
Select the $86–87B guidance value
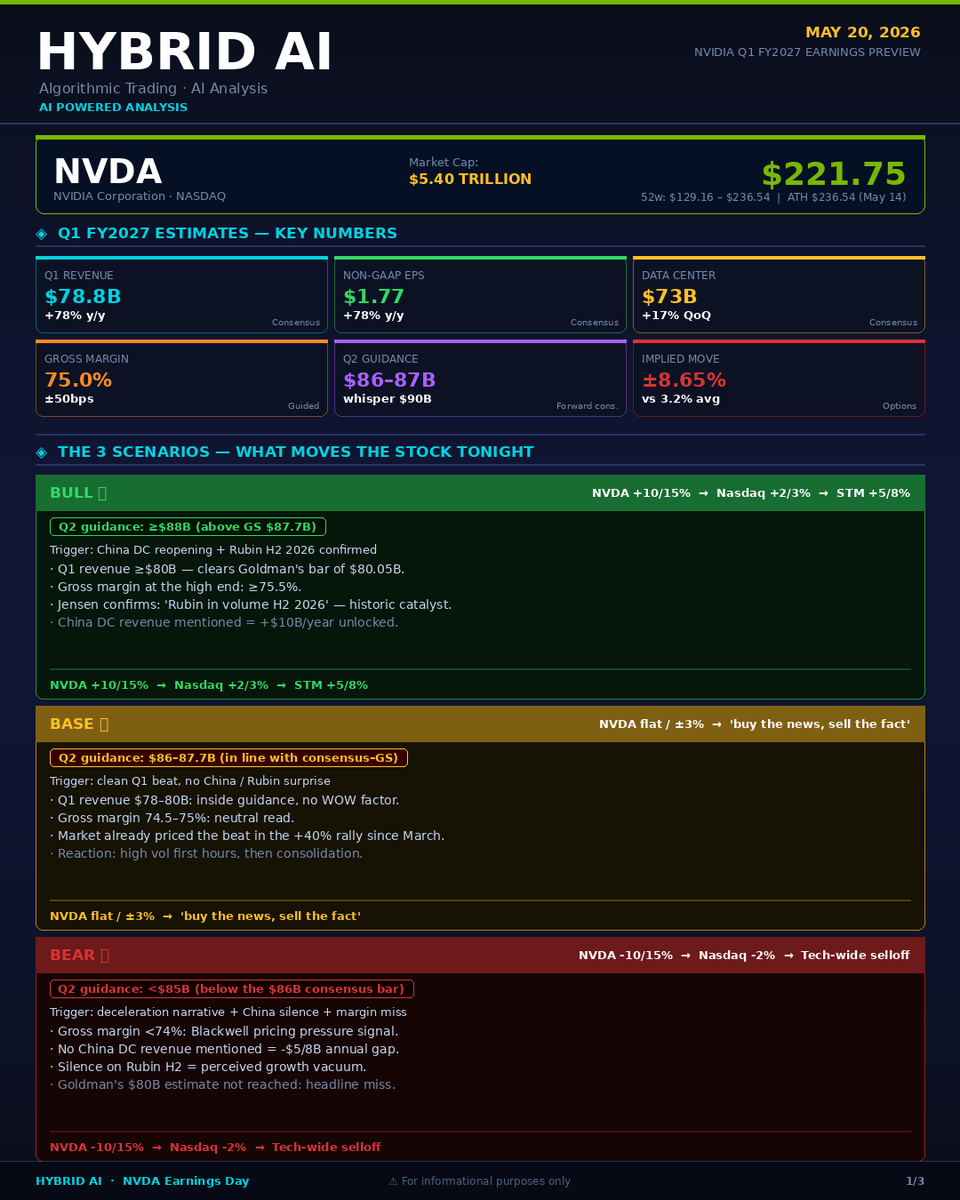(390, 381)
